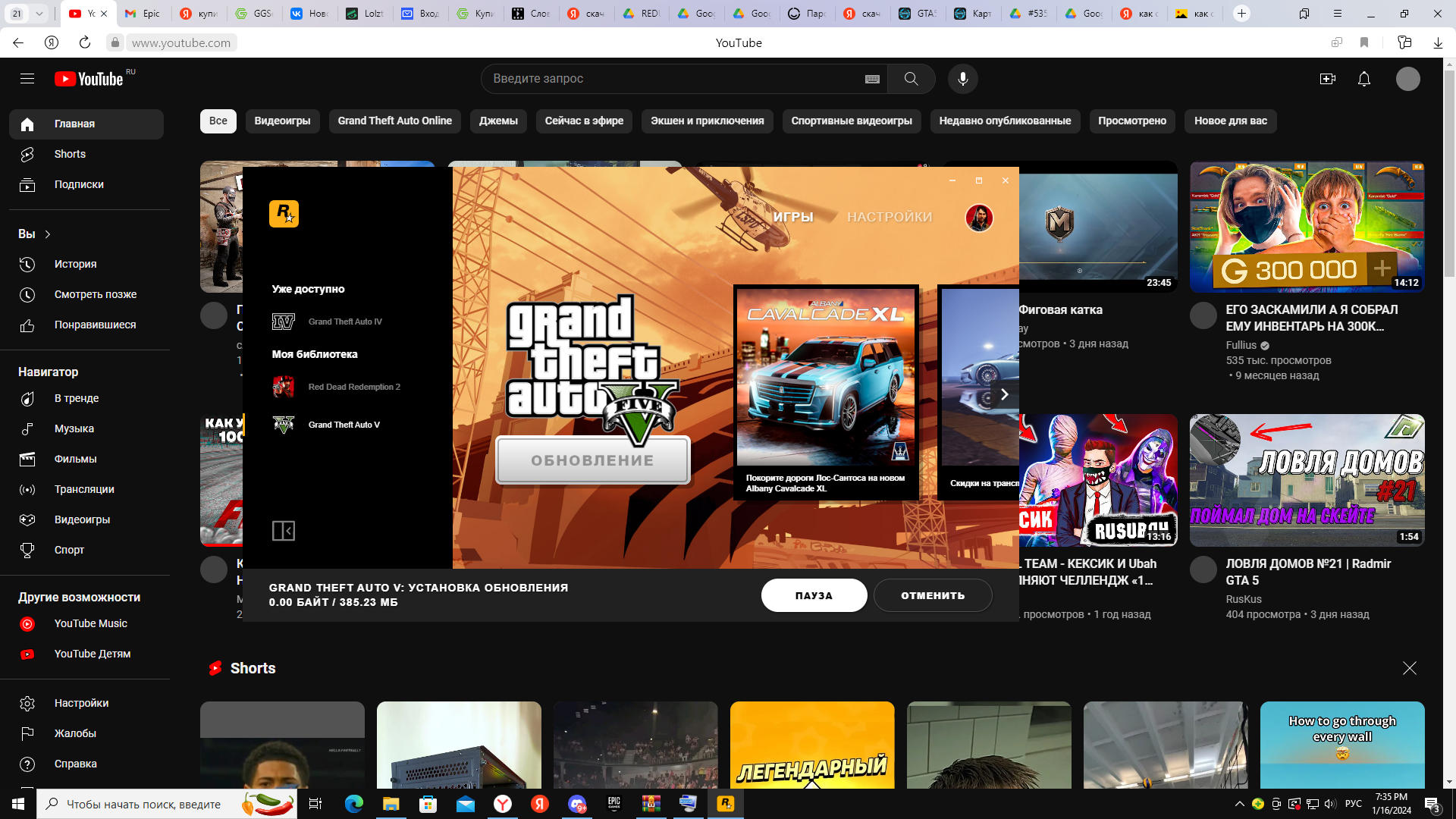This screenshot has height=819, width=1456.
Task: Select Новое для вас chip
Action: coord(1231,121)
